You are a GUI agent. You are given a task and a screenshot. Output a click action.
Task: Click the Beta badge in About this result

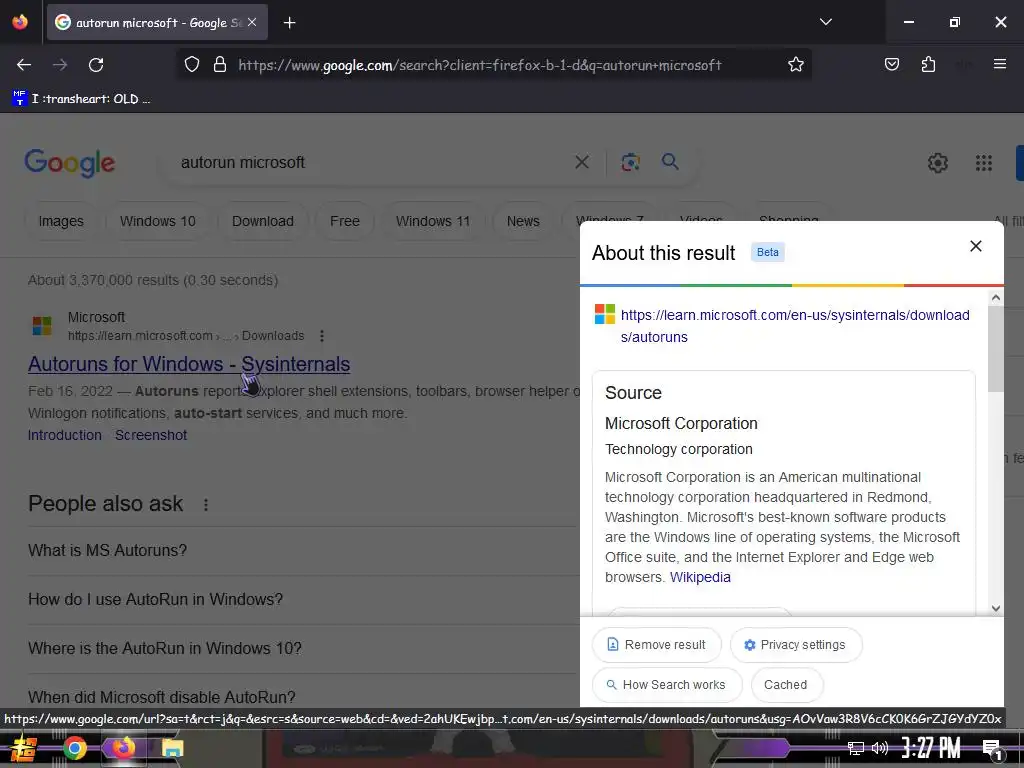(x=767, y=252)
